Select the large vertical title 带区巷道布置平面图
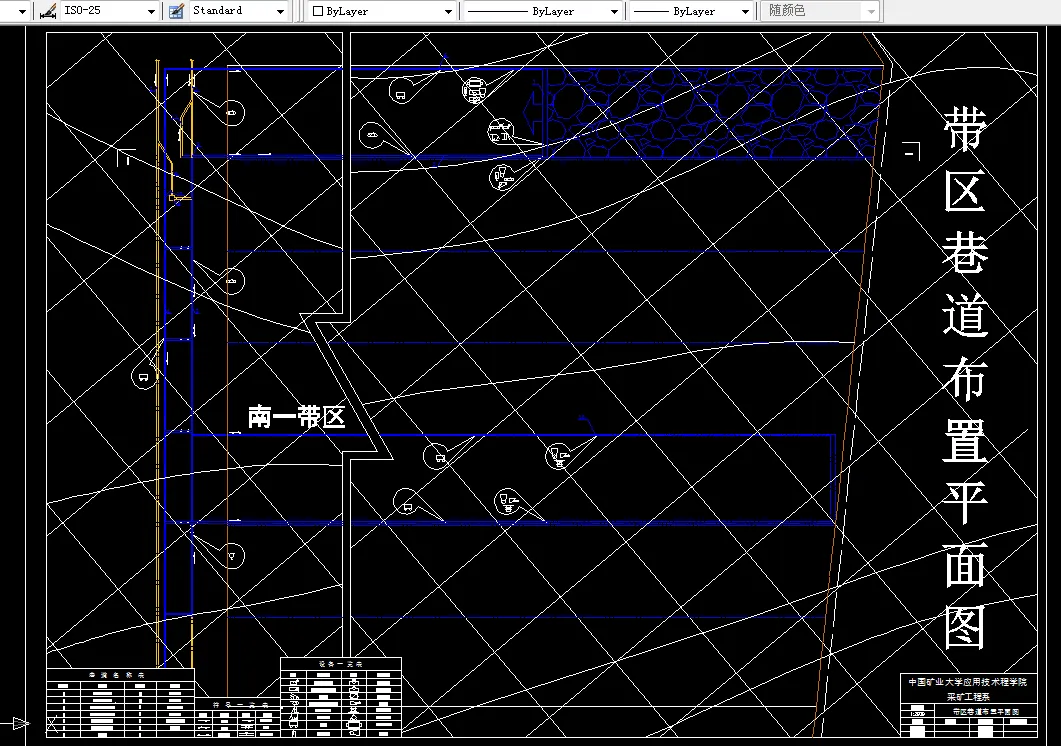 [x=966, y=377]
